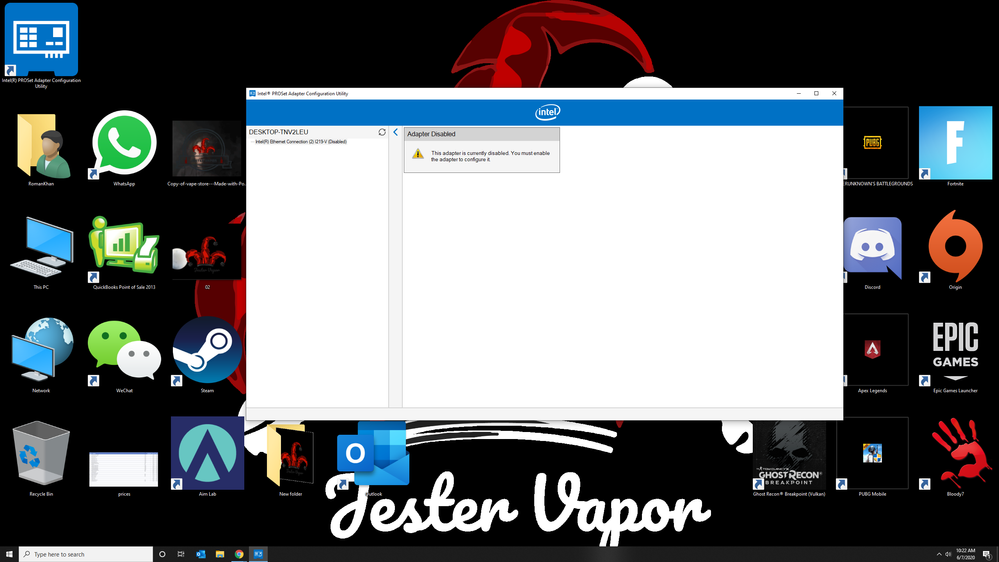999x562 pixels.
Task: Select the Steam desktop shortcut
Action: (207, 355)
